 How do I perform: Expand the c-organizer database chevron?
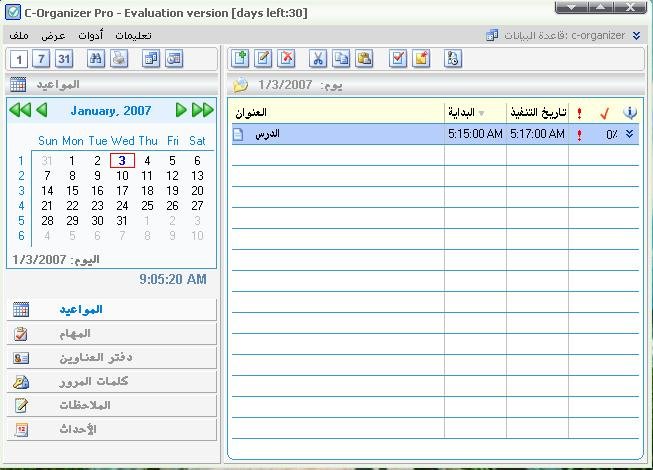click(x=636, y=36)
